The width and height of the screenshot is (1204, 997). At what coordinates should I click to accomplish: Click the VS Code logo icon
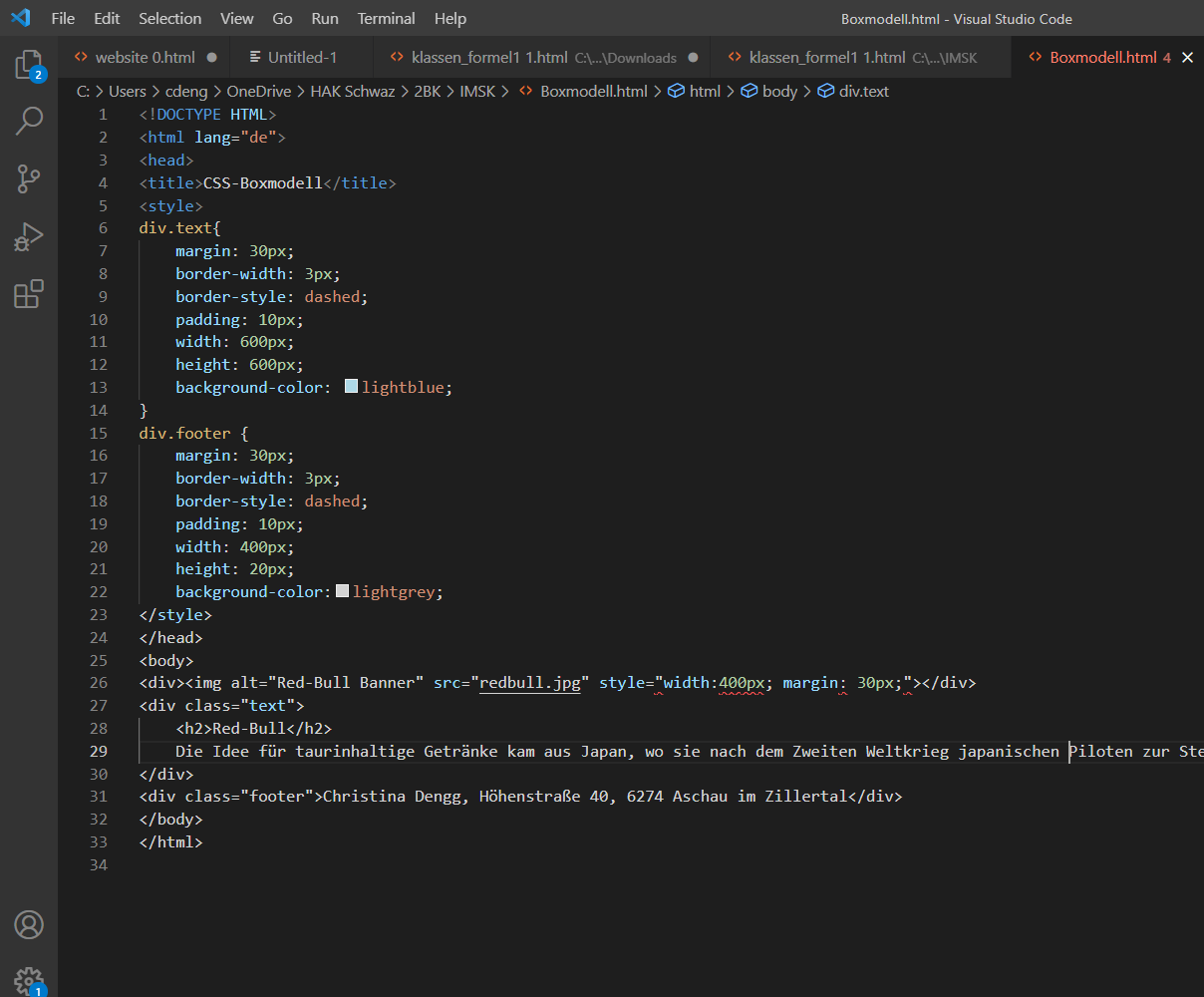[x=21, y=18]
